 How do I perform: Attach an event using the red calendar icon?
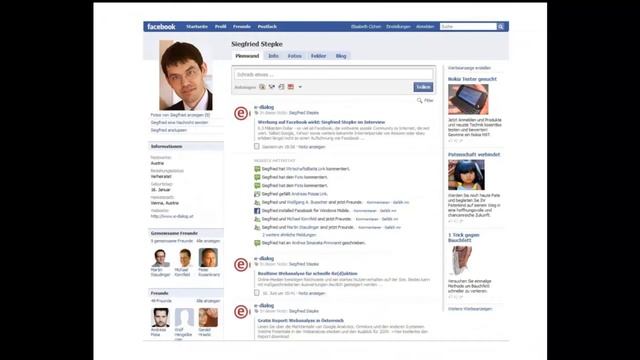click(291, 87)
